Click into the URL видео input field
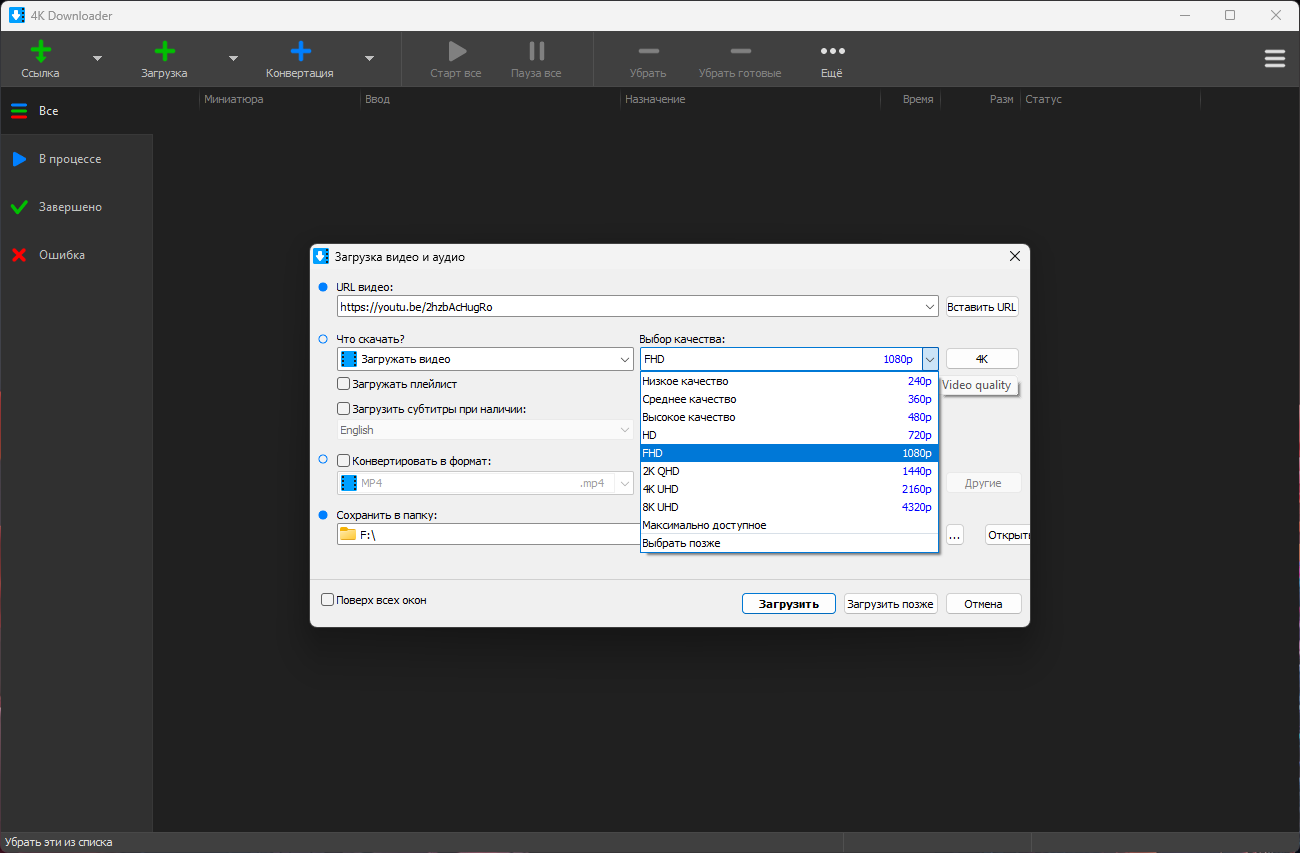 tap(630, 307)
